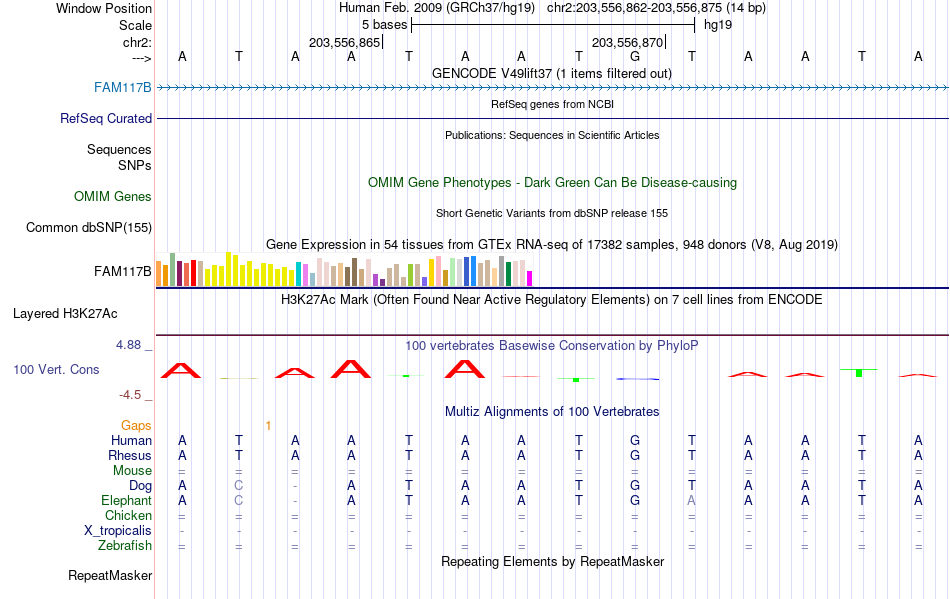
Task: Click the faded C in the Elephant row
Action: click(x=239, y=500)
